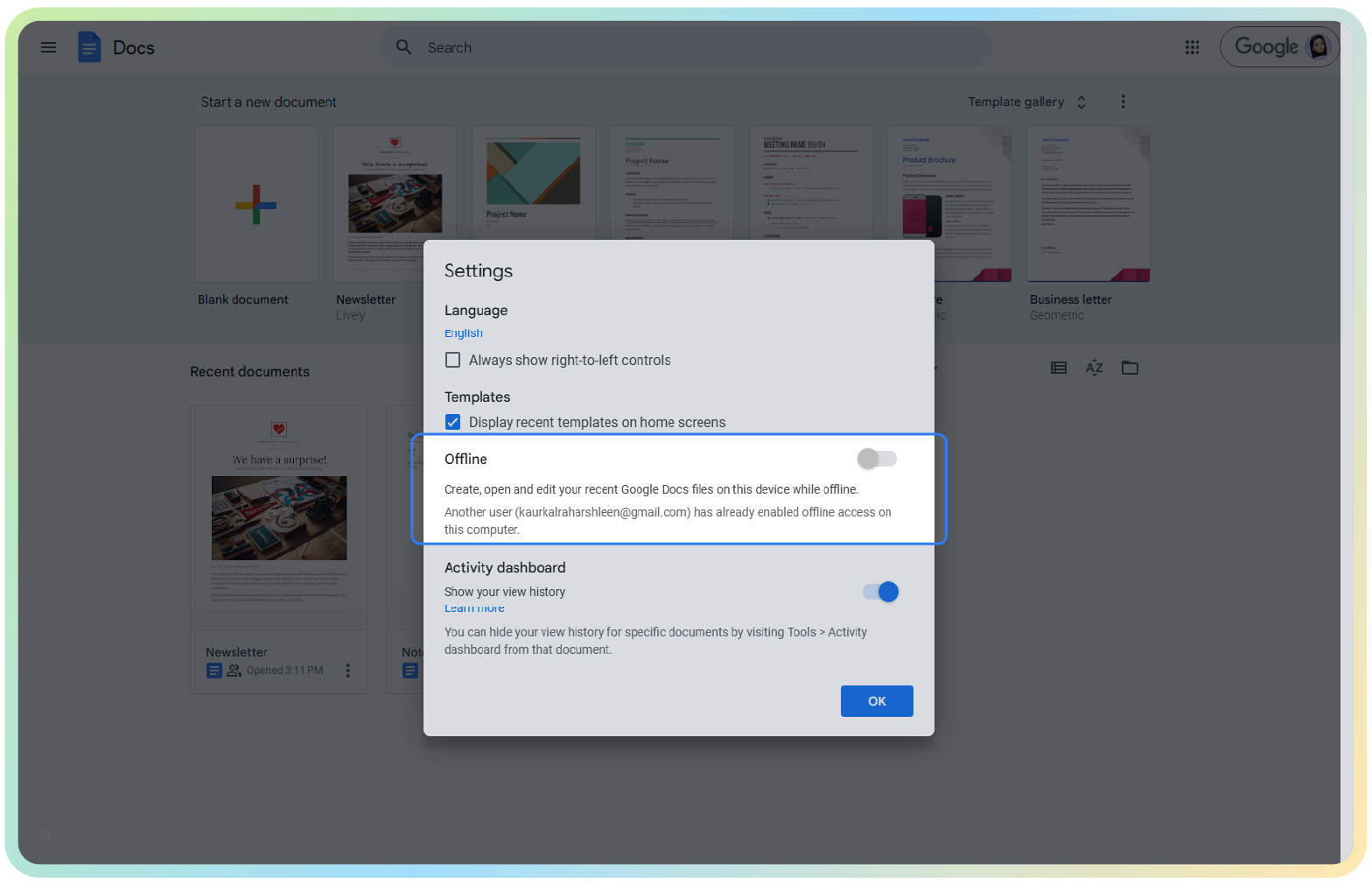The height and width of the screenshot is (885, 1372).
Task: Confirm settings with the OK button
Action: [877, 701]
